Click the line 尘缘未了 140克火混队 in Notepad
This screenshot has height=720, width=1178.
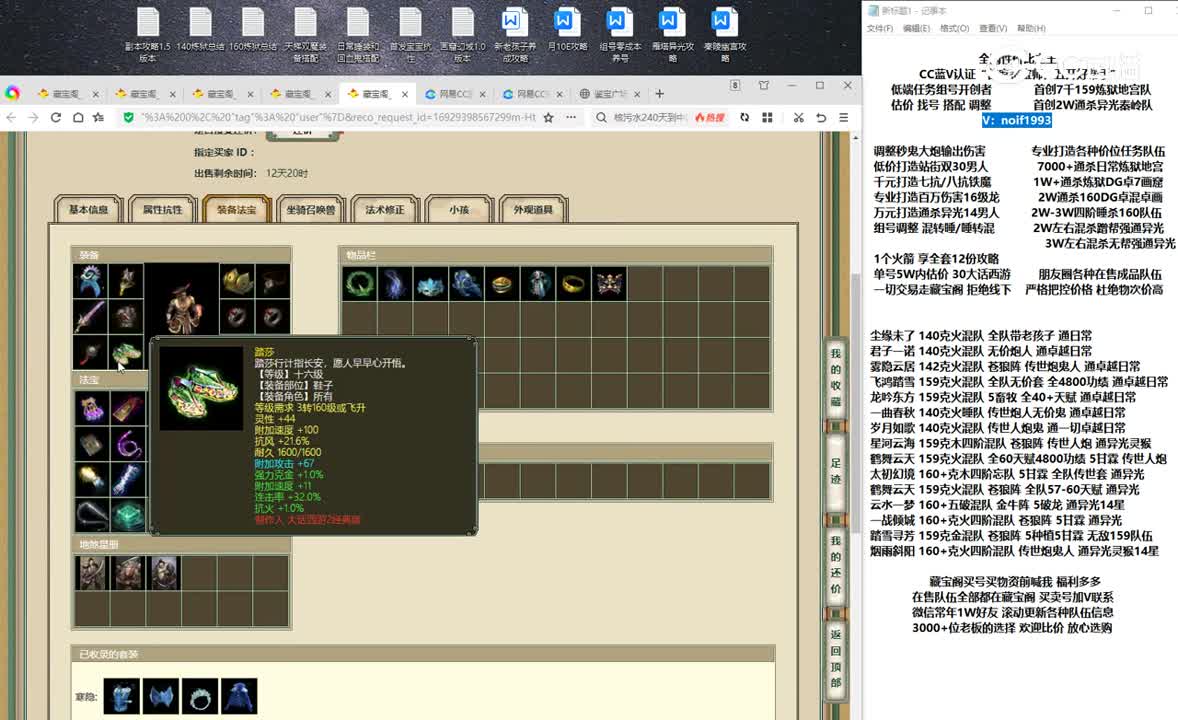pos(981,336)
